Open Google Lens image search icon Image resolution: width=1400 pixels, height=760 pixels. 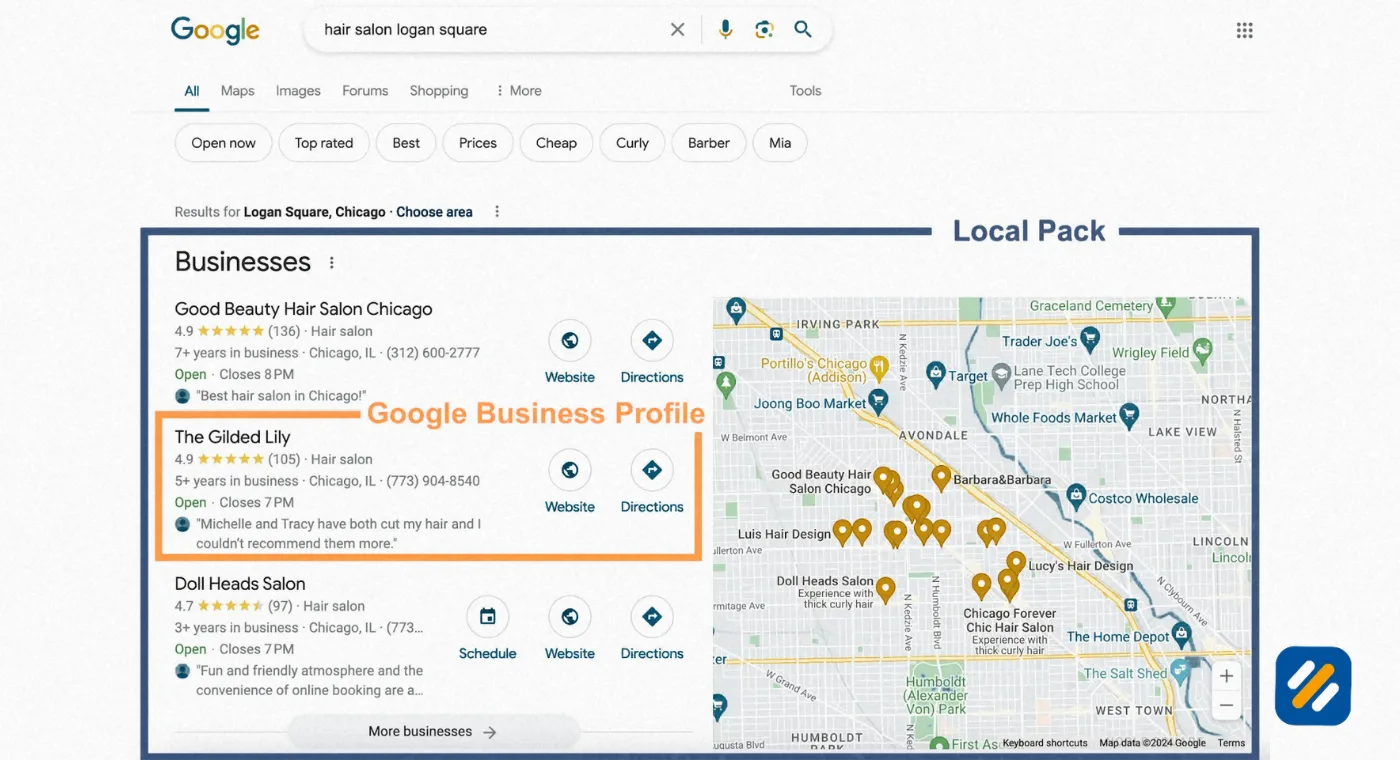click(x=764, y=30)
